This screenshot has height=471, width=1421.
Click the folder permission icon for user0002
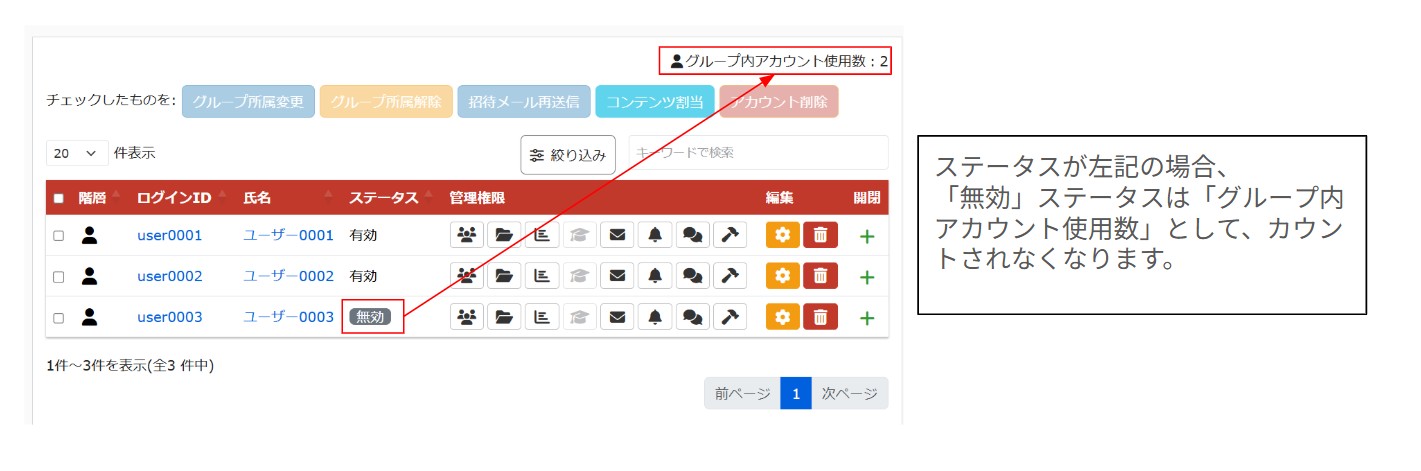[x=505, y=276]
